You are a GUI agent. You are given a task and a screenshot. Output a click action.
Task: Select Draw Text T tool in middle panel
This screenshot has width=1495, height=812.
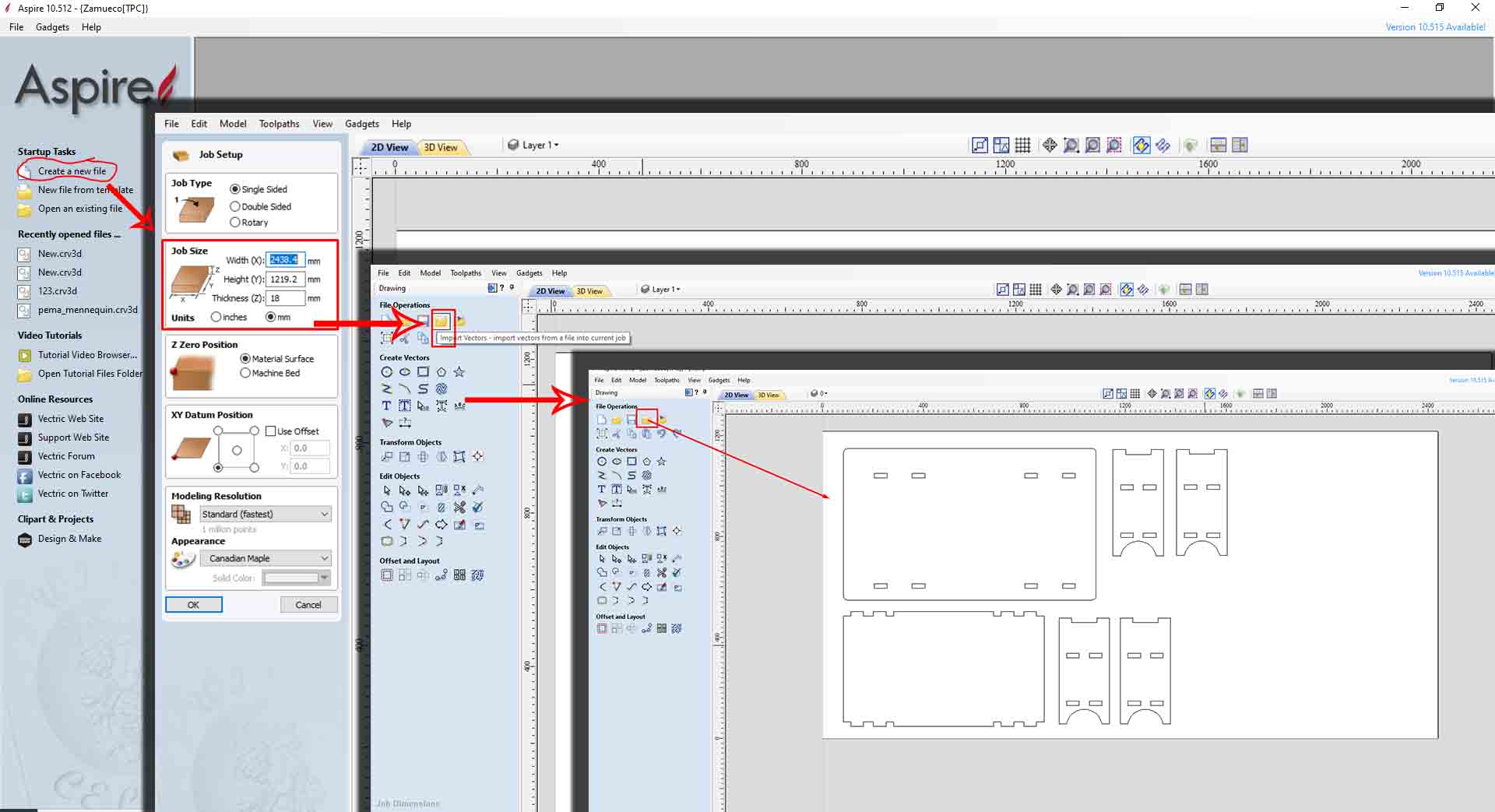386,406
